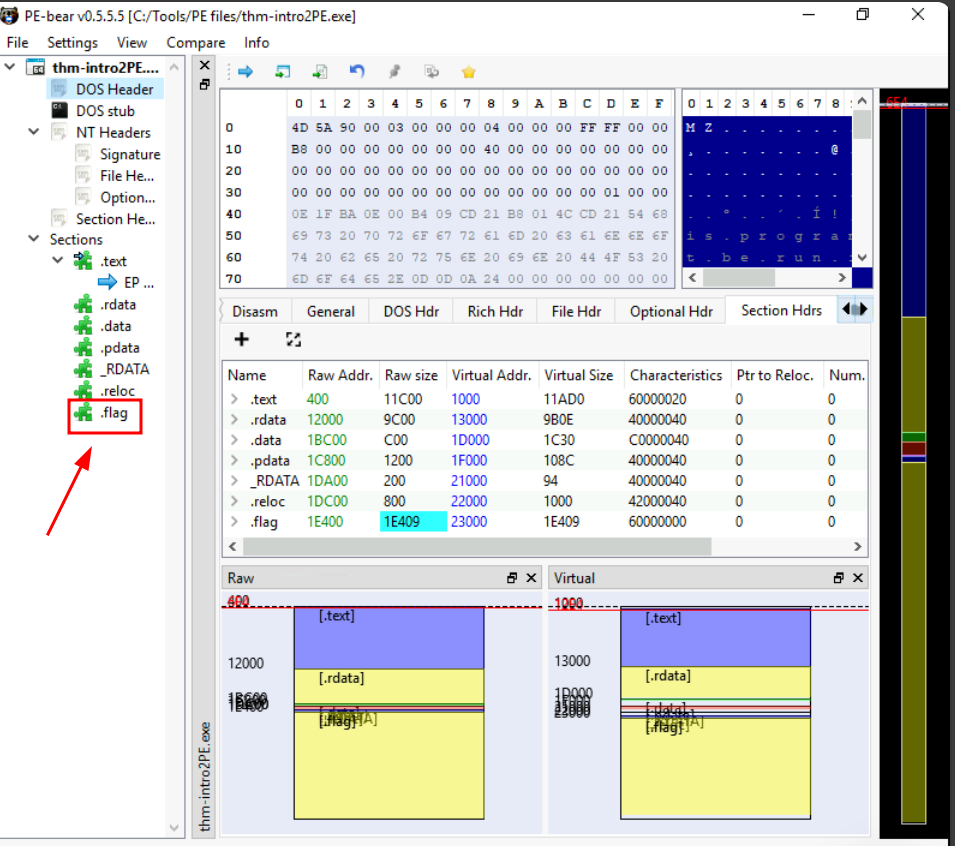Expand the .rdata row in section table
Screen dimensions: 955x846
click(234, 420)
